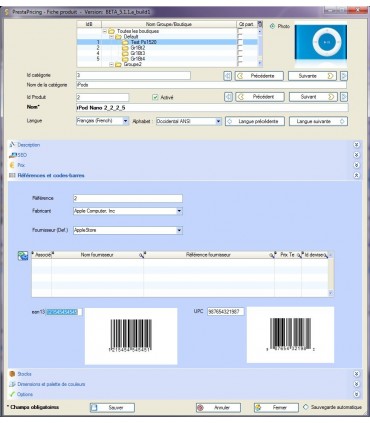Expand the SEO section chevron

(x=356, y=155)
